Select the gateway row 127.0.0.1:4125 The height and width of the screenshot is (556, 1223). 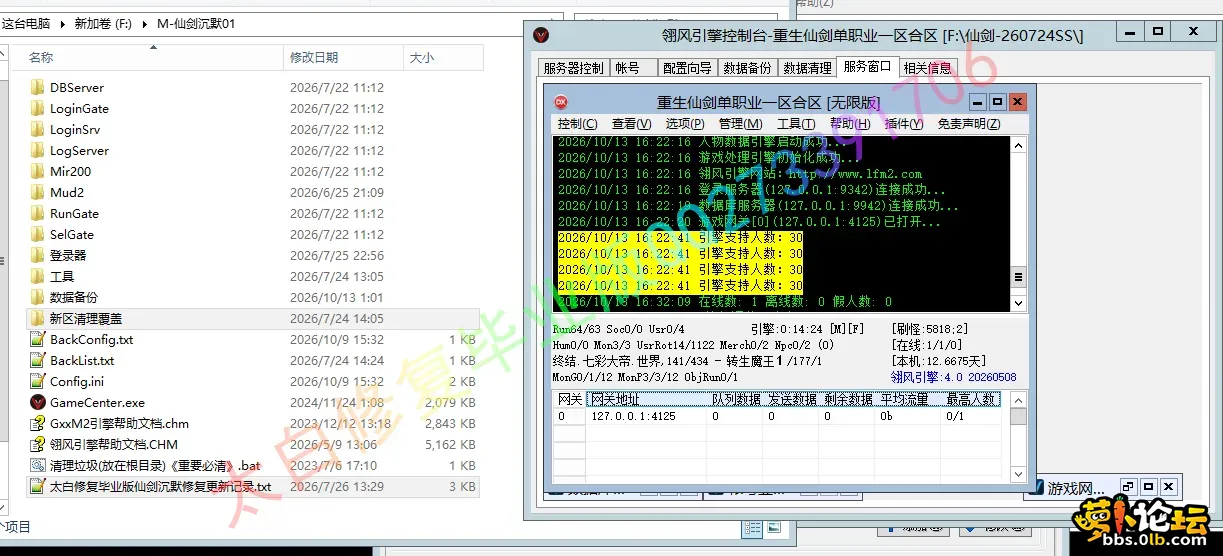pyautogui.click(x=778, y=416)
